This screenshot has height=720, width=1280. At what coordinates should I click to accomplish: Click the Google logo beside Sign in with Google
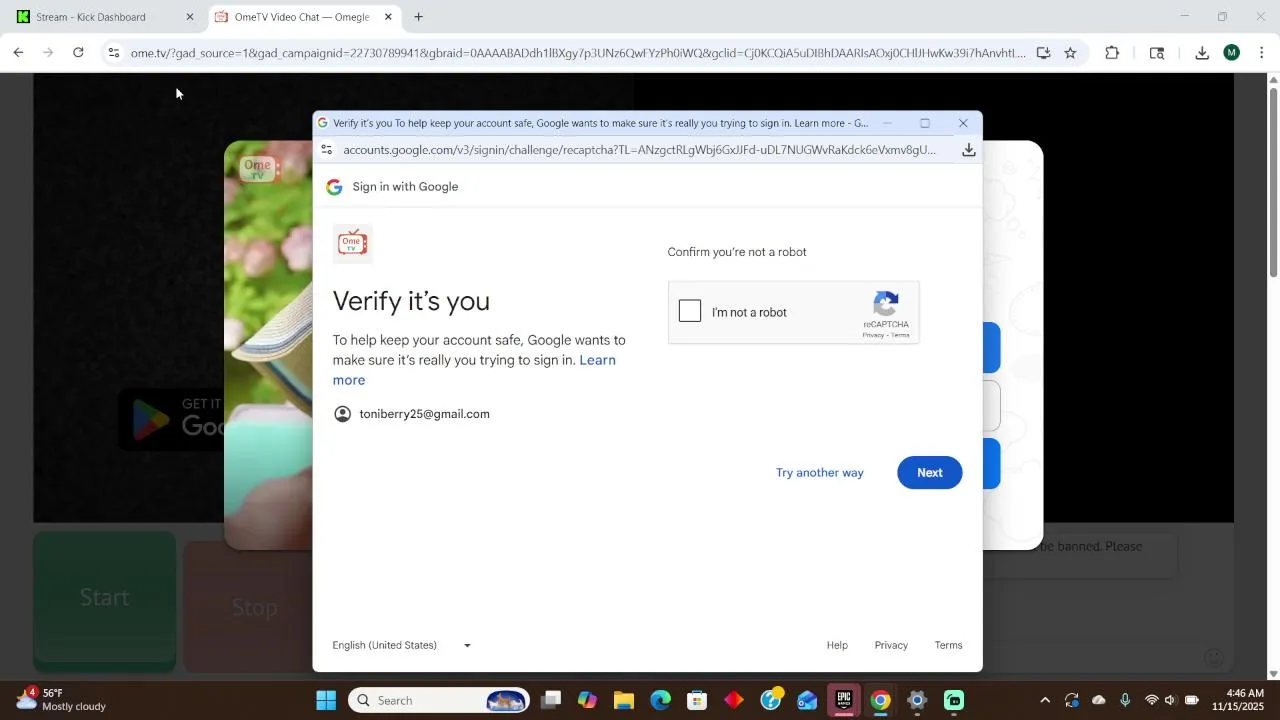point(334,187)
